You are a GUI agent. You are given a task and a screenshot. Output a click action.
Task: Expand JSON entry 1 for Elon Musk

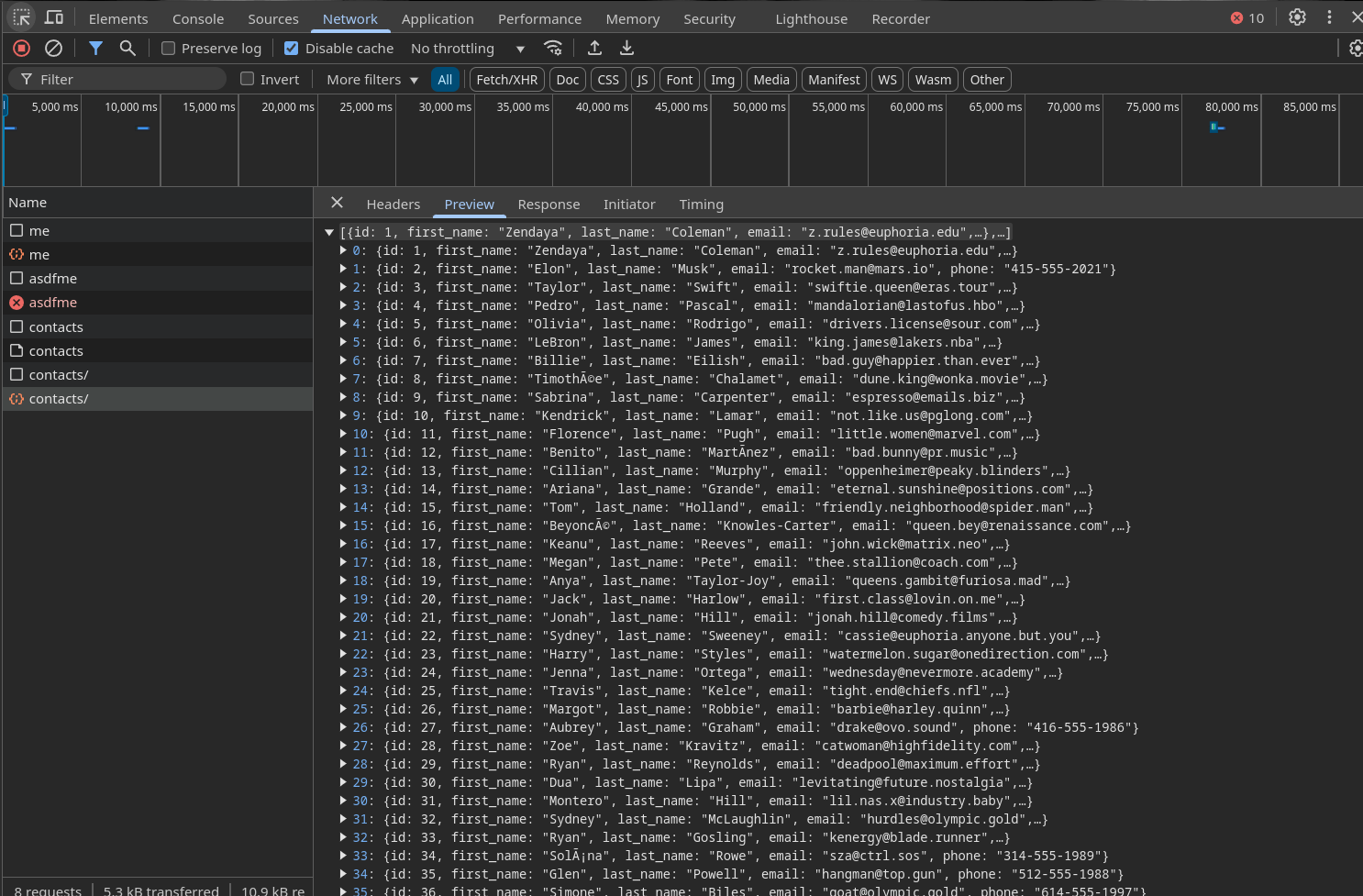[x=344, y=269]
